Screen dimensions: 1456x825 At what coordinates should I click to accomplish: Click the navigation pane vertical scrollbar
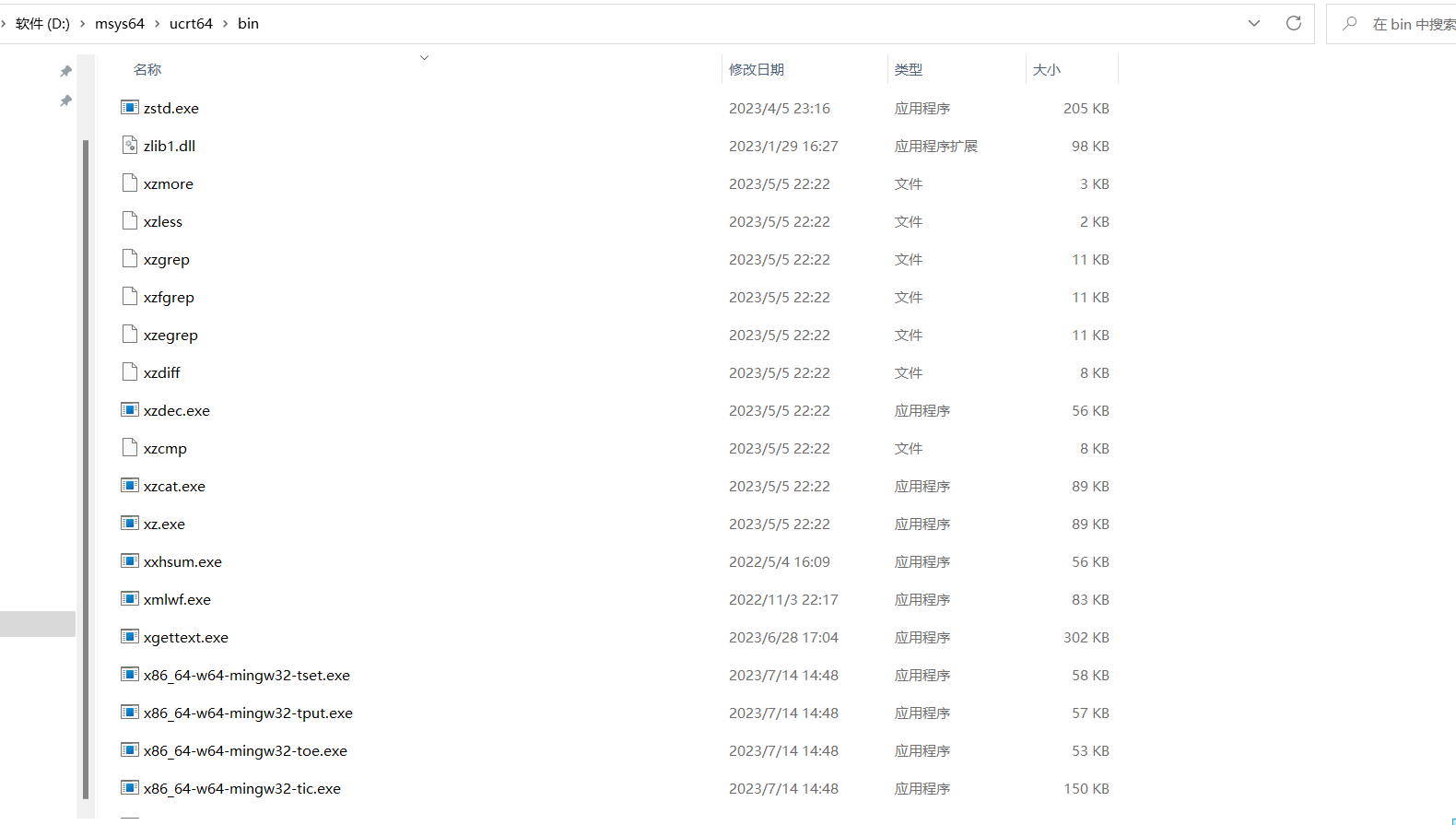point(86,461)
